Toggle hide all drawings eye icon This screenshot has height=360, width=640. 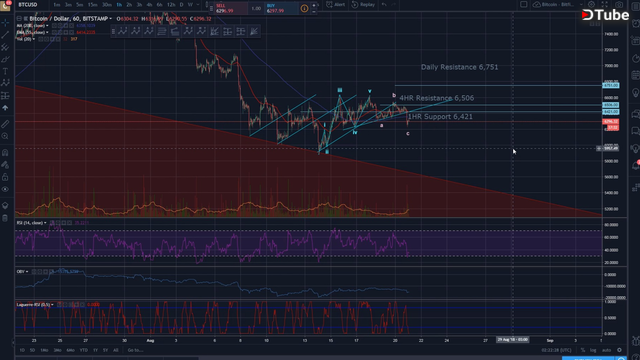[x=5, y=189]
